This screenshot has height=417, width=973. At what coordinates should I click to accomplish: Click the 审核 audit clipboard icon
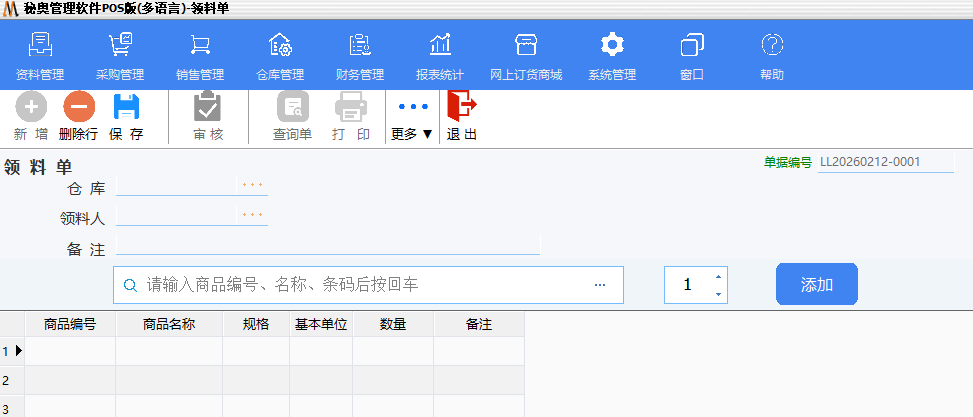(x=208, y=107)
